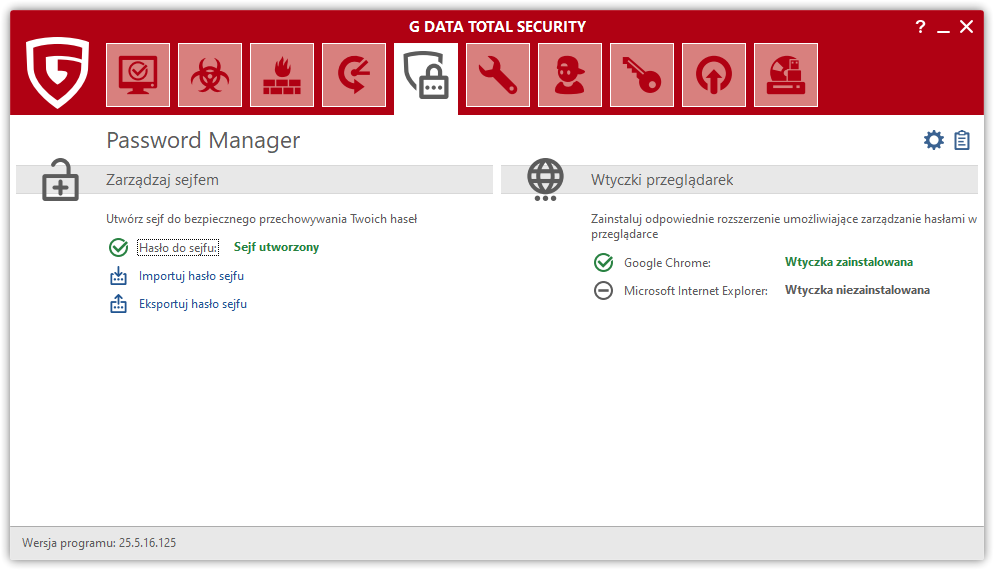Viewport: 994px width, 570px height.
Task: Open the Tuner wrench icon
Action: pos(498,75)
